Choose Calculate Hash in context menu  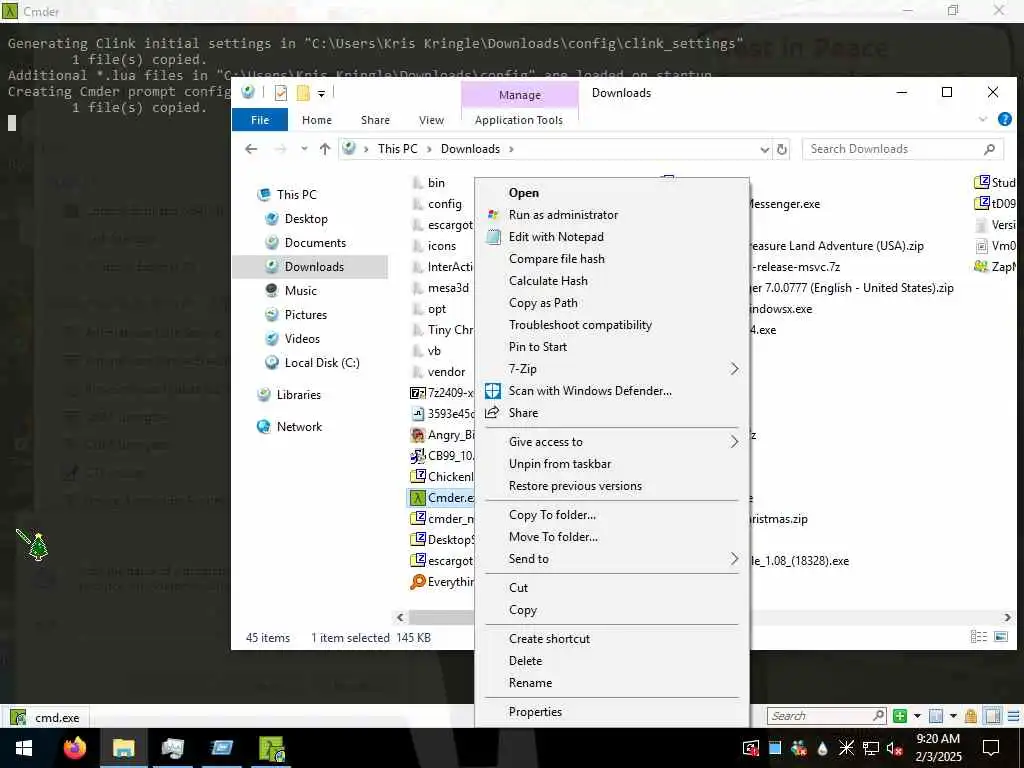coord(548,281)
